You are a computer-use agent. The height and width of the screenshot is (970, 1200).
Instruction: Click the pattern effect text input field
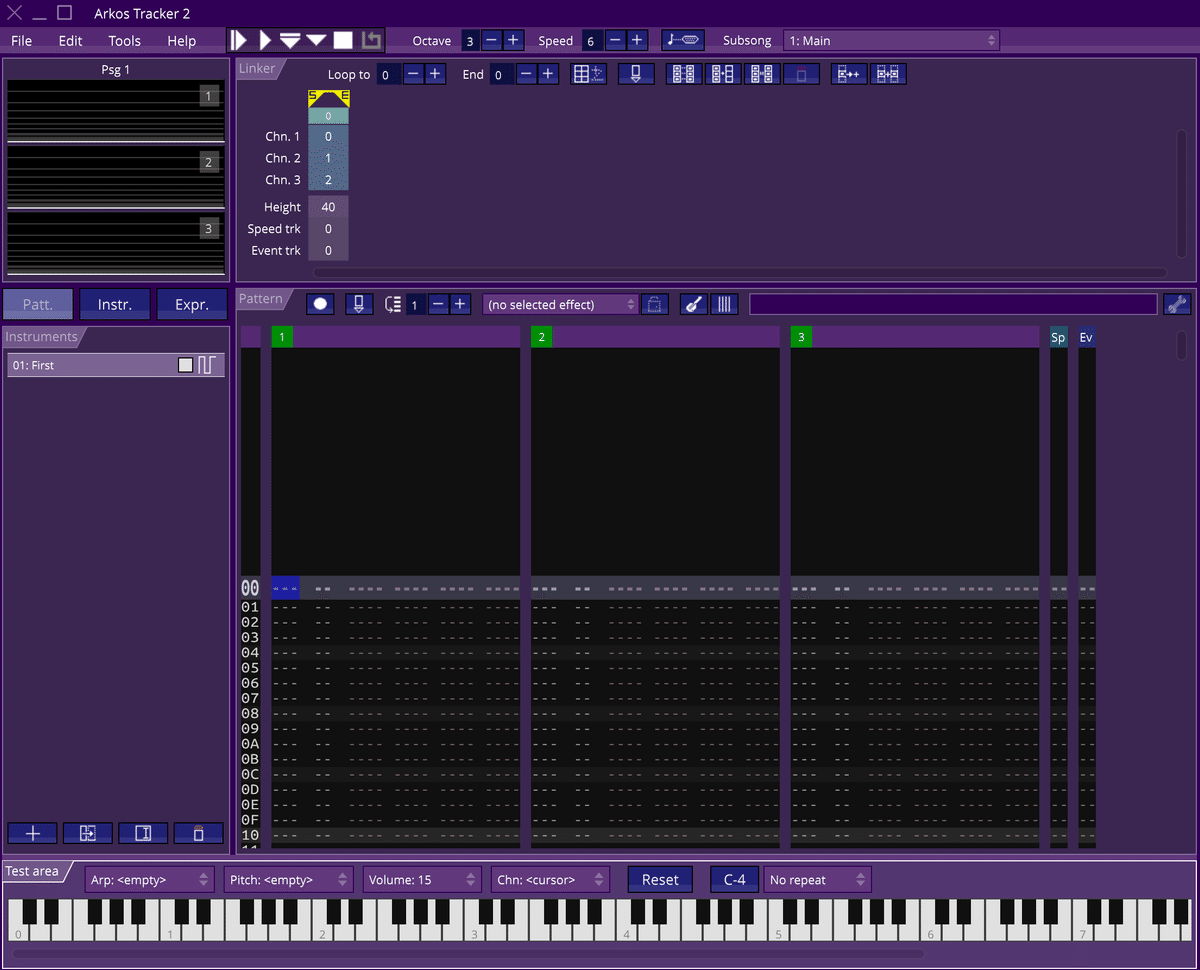(953, 304)
